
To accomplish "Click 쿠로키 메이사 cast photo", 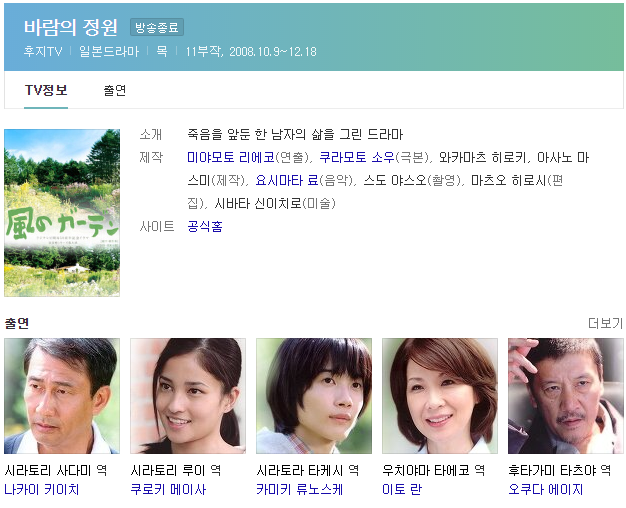I will click(x=188, y=396).
